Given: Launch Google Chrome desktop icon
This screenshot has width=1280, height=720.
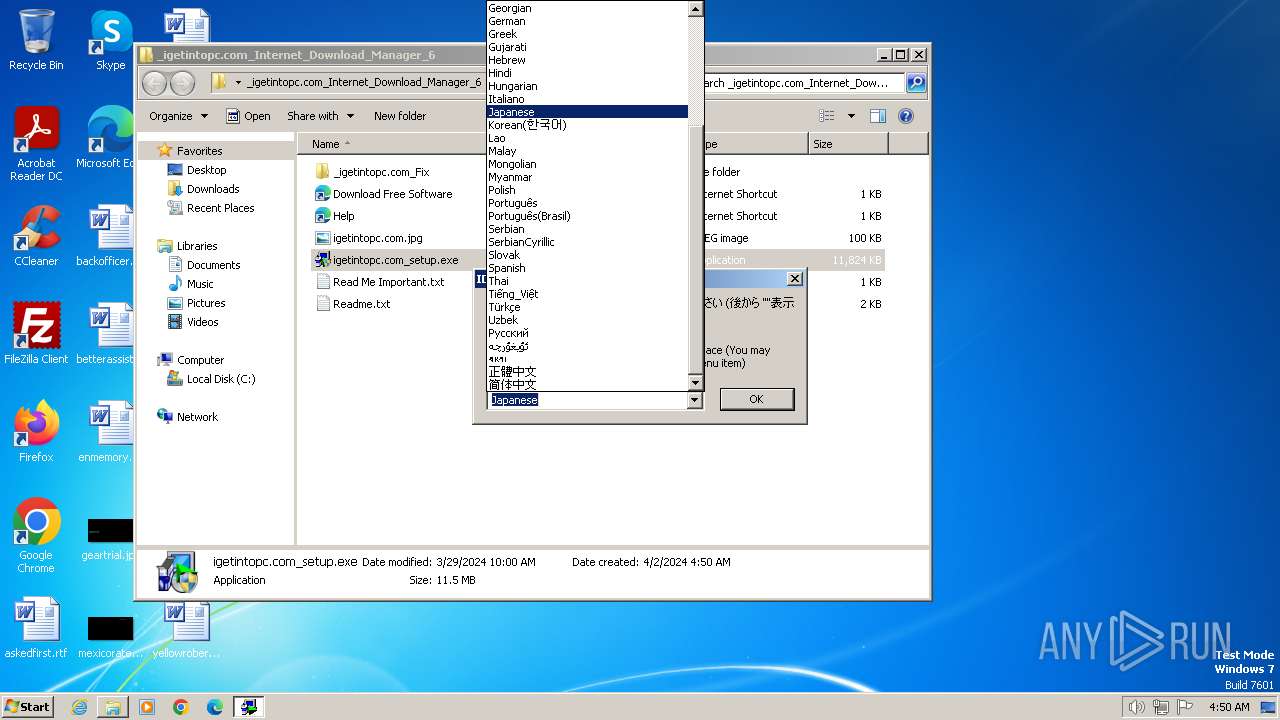Looking at the screenshot, I should pyautogui.click(x=36, y=536).
